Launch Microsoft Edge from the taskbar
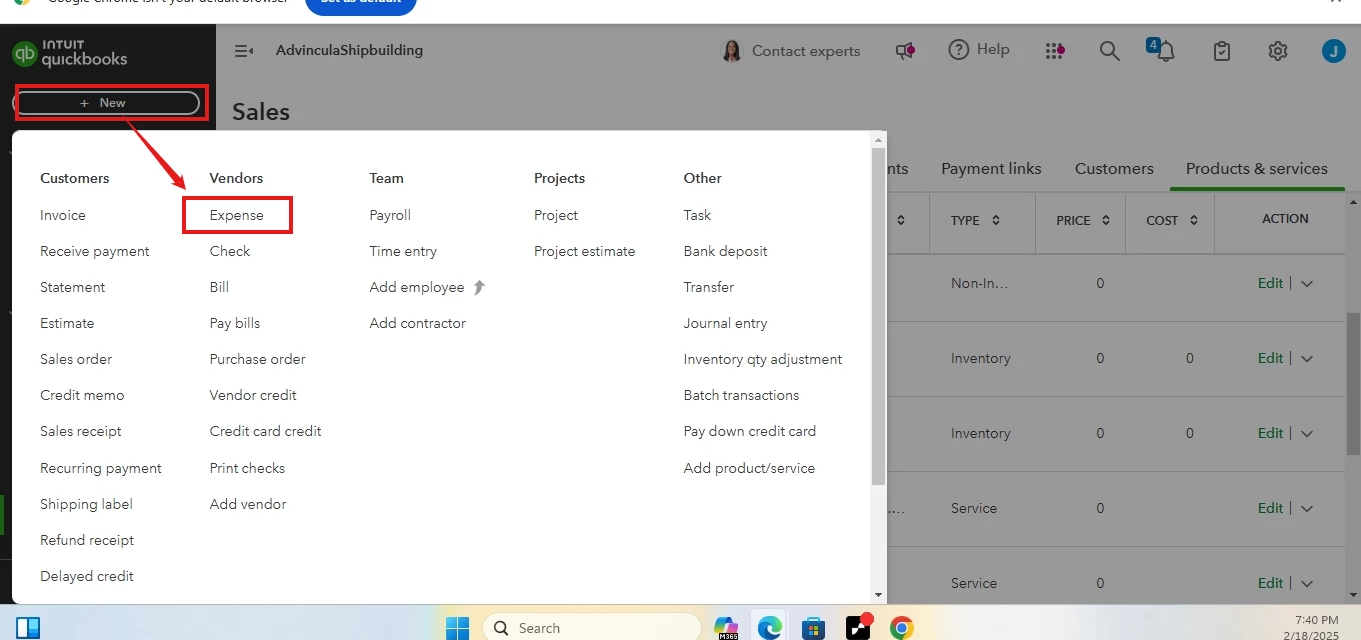 tap(769, 627)
